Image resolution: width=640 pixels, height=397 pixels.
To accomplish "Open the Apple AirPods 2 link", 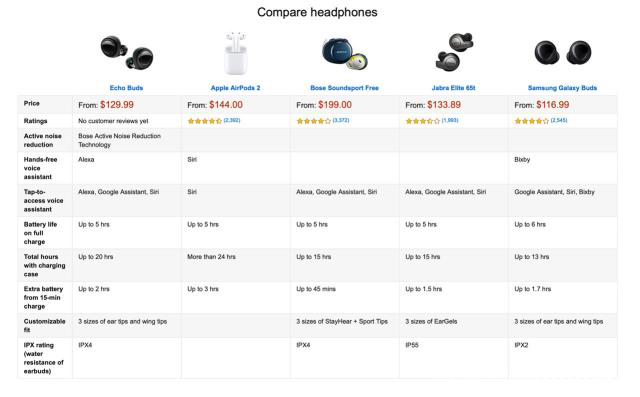I will coord(235,88).
